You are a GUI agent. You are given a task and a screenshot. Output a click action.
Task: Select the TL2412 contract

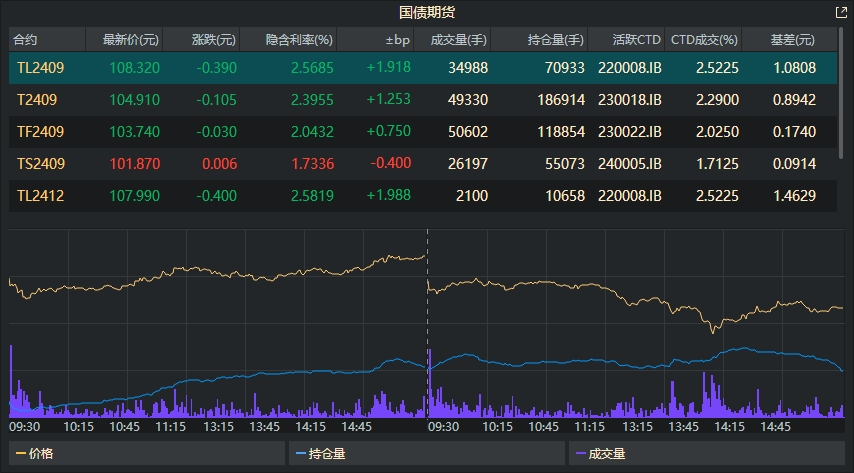point(40,196)
